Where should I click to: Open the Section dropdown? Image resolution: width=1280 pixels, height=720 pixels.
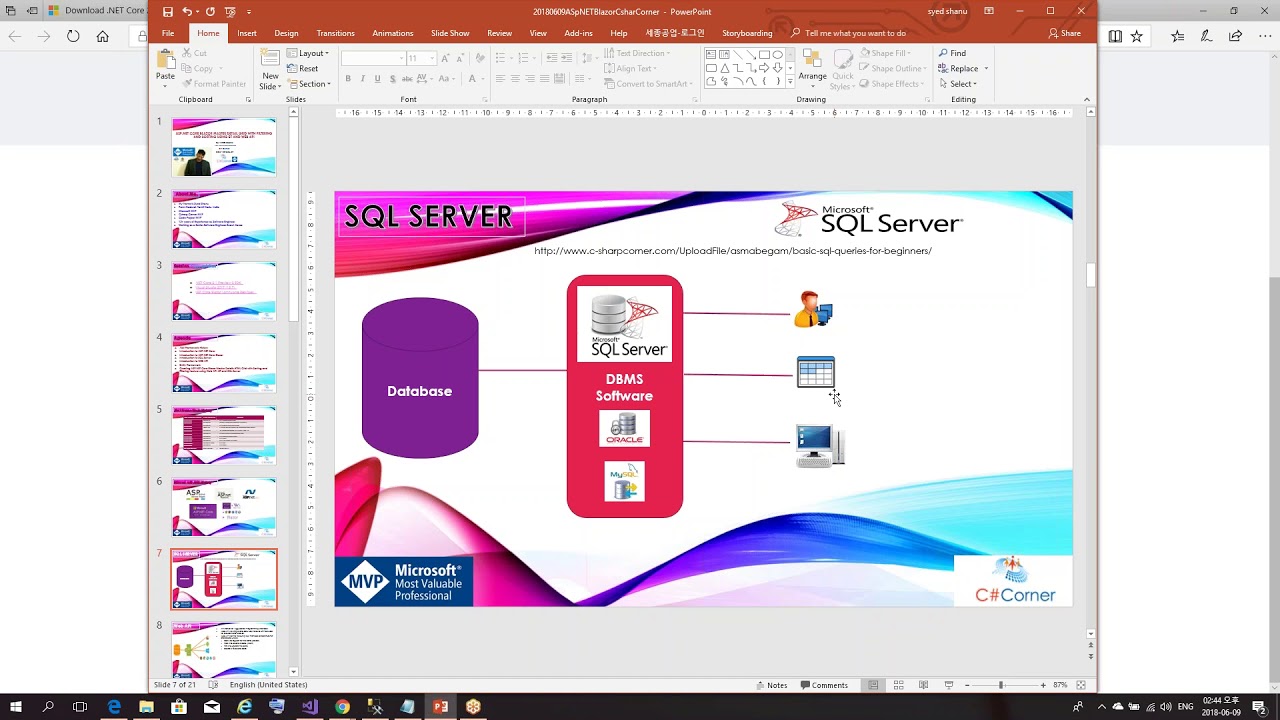tap(310, 84)
